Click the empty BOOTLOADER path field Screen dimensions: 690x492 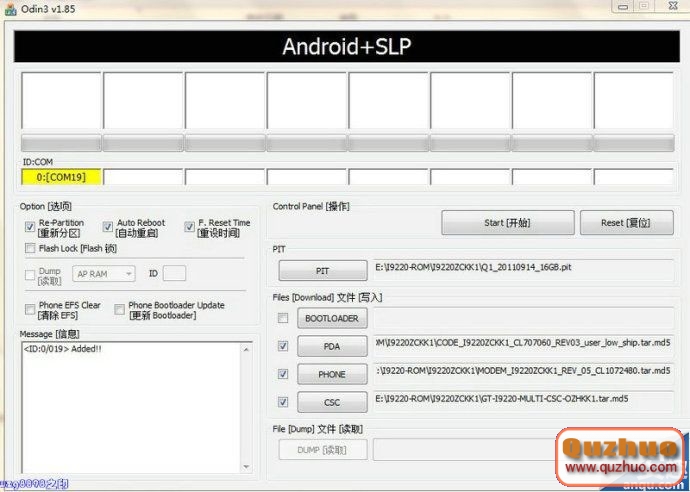click(524, 318)
